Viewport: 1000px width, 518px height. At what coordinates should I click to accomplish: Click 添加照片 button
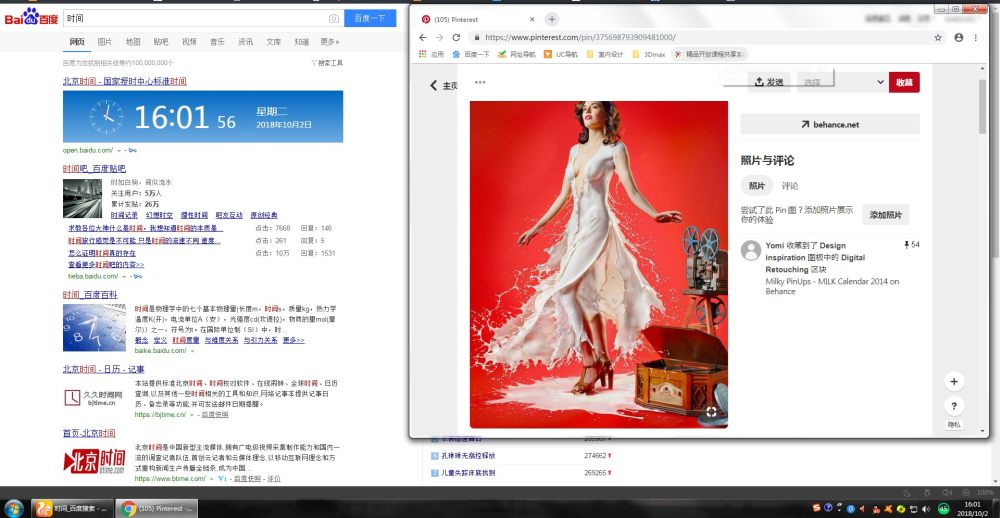pos(886,215)
